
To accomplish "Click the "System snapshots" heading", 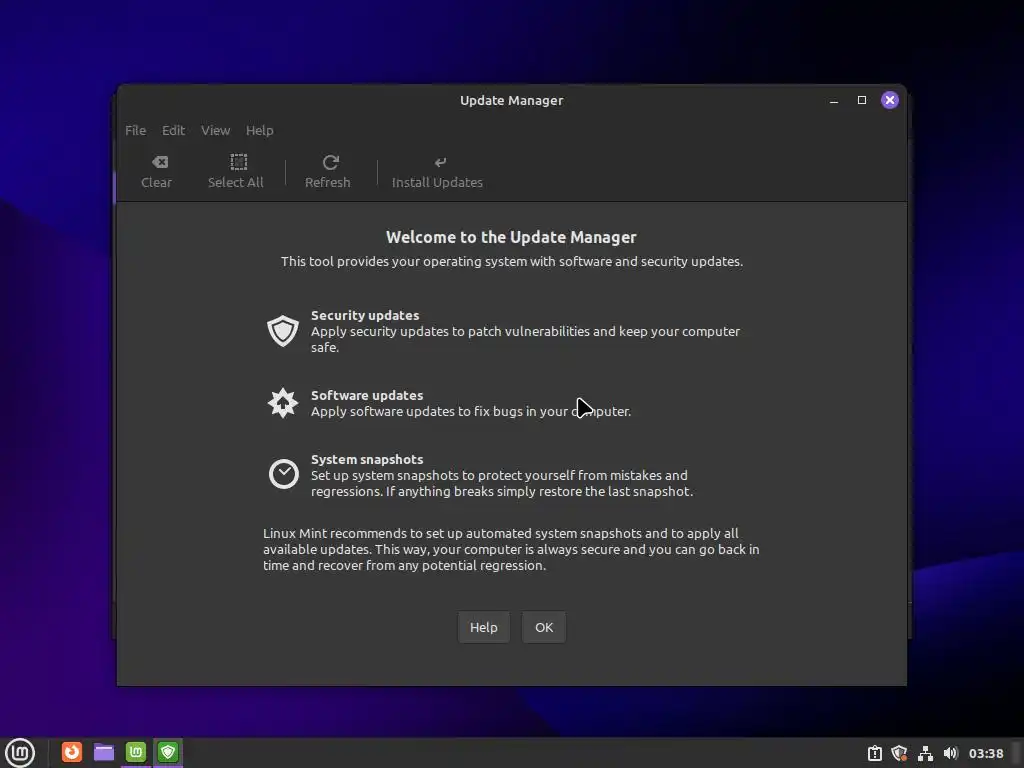I will pos(366,459).
